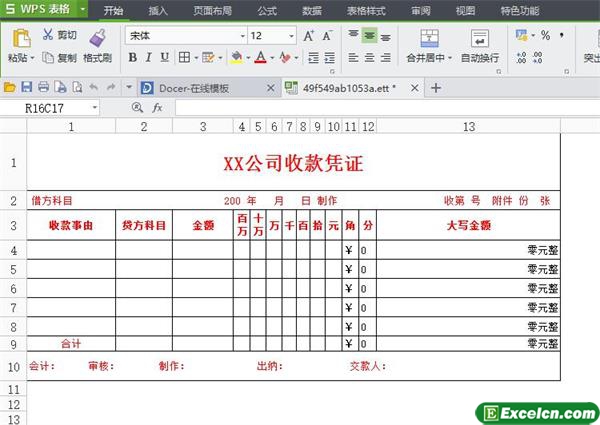This screenshot has height=425, width=600.
Task: Switch to the 表格样式 ribbon tab
Action: (366, 10)
